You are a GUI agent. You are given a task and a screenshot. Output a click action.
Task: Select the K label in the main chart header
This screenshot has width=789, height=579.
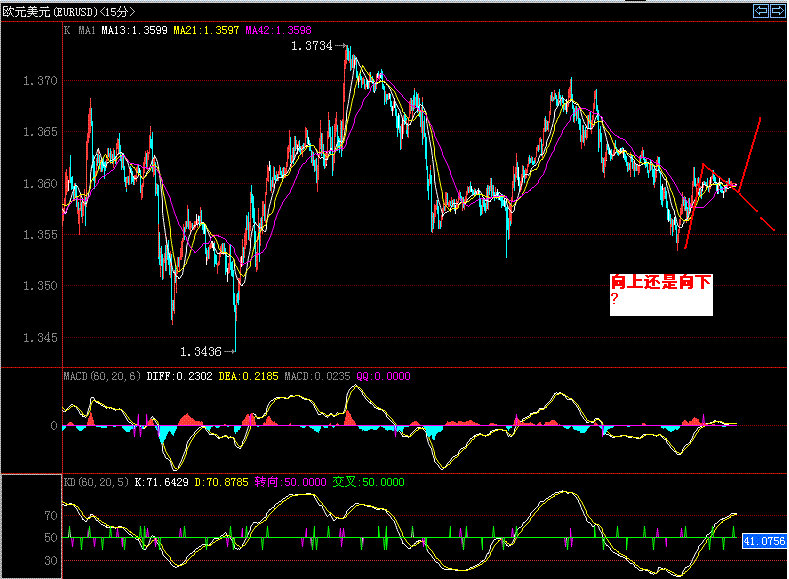[x=67, y=30]
